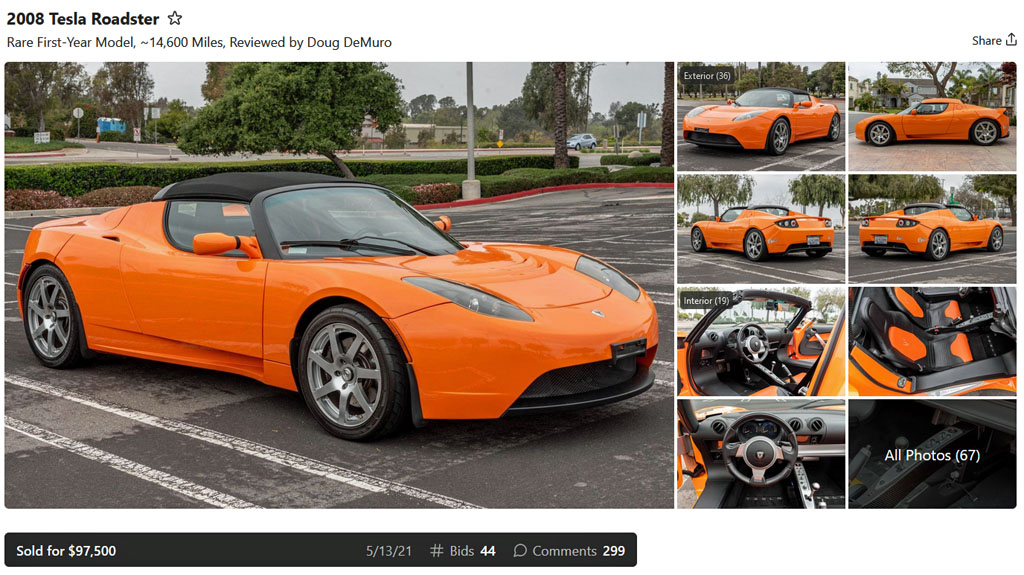Click the star icon to watch this listing

point(175,19)
